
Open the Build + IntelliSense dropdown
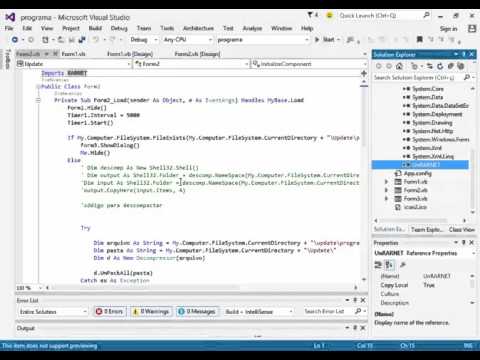pos(259,312)
